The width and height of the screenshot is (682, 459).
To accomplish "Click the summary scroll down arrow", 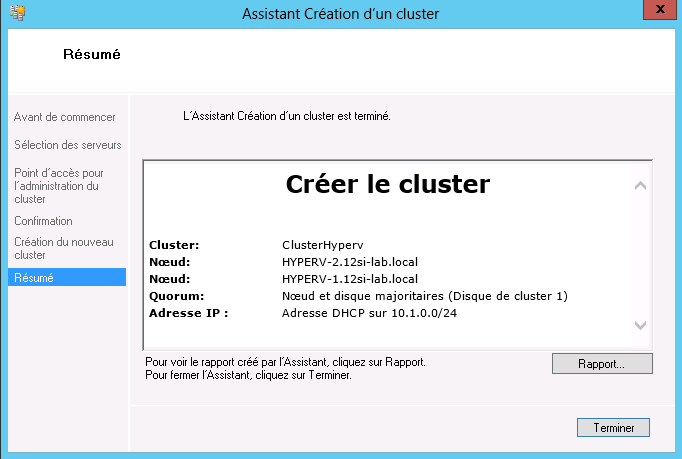I will pos(640,325).
